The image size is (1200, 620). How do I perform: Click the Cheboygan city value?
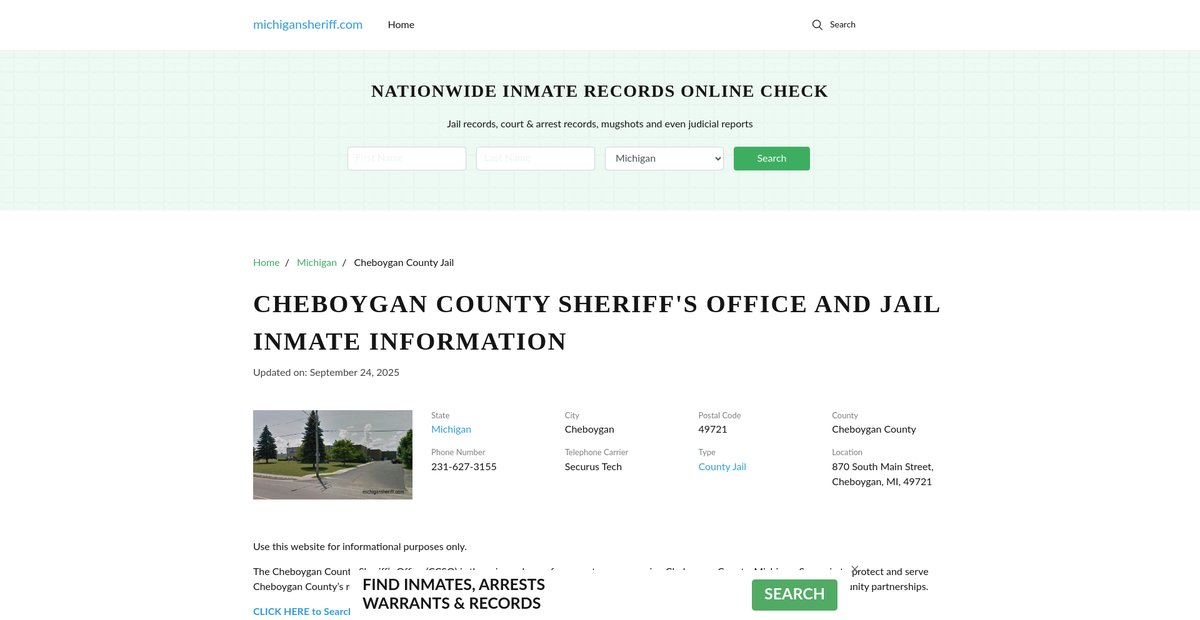(x=590, y=429)
